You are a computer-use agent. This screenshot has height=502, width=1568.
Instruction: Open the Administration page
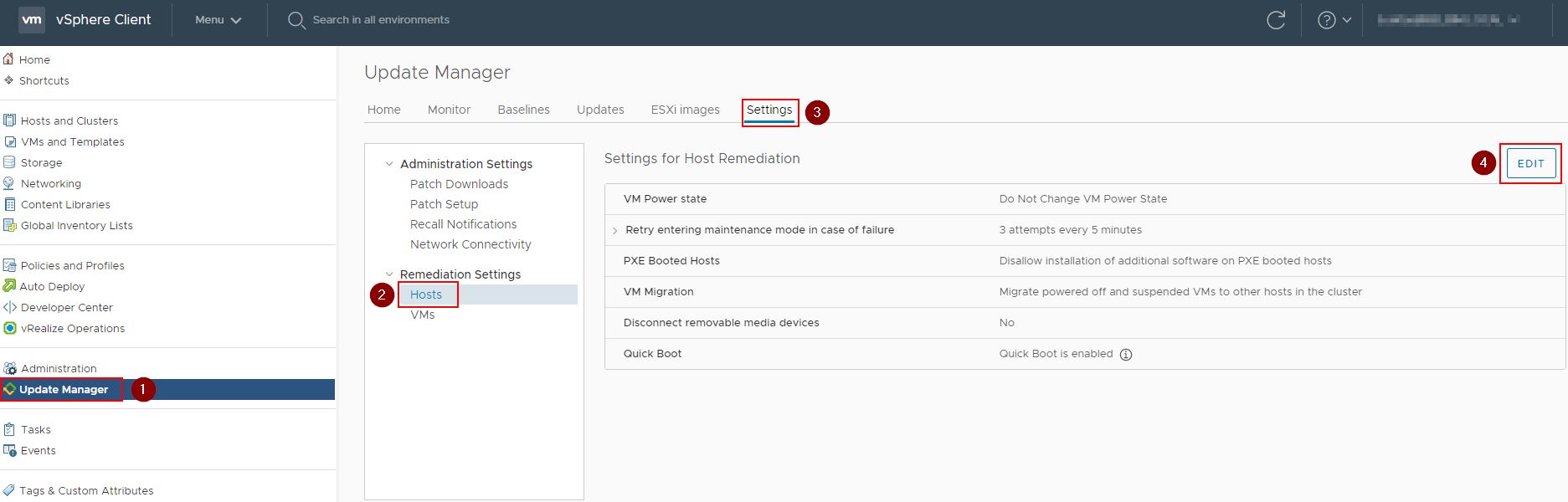tap(59, 368)
